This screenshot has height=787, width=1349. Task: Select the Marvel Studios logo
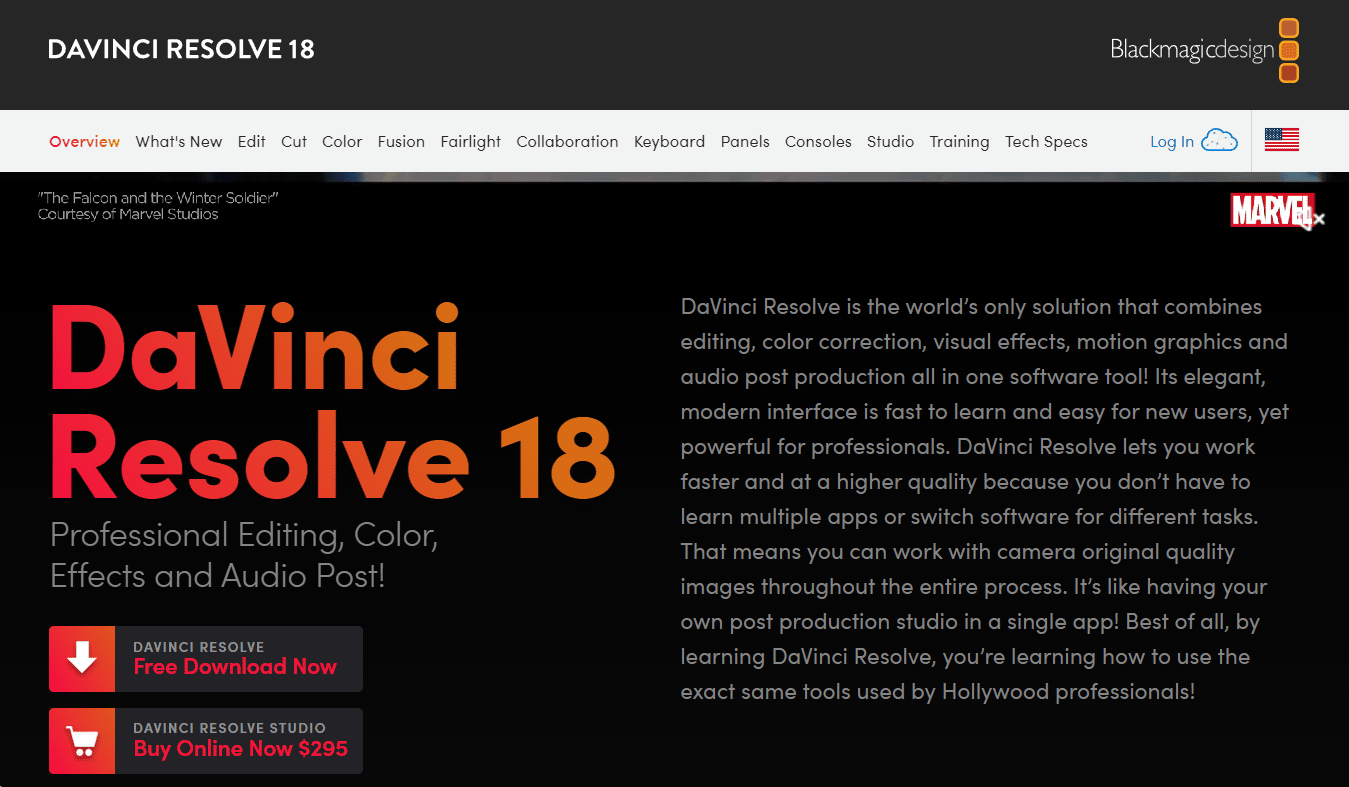(1272, 212)
